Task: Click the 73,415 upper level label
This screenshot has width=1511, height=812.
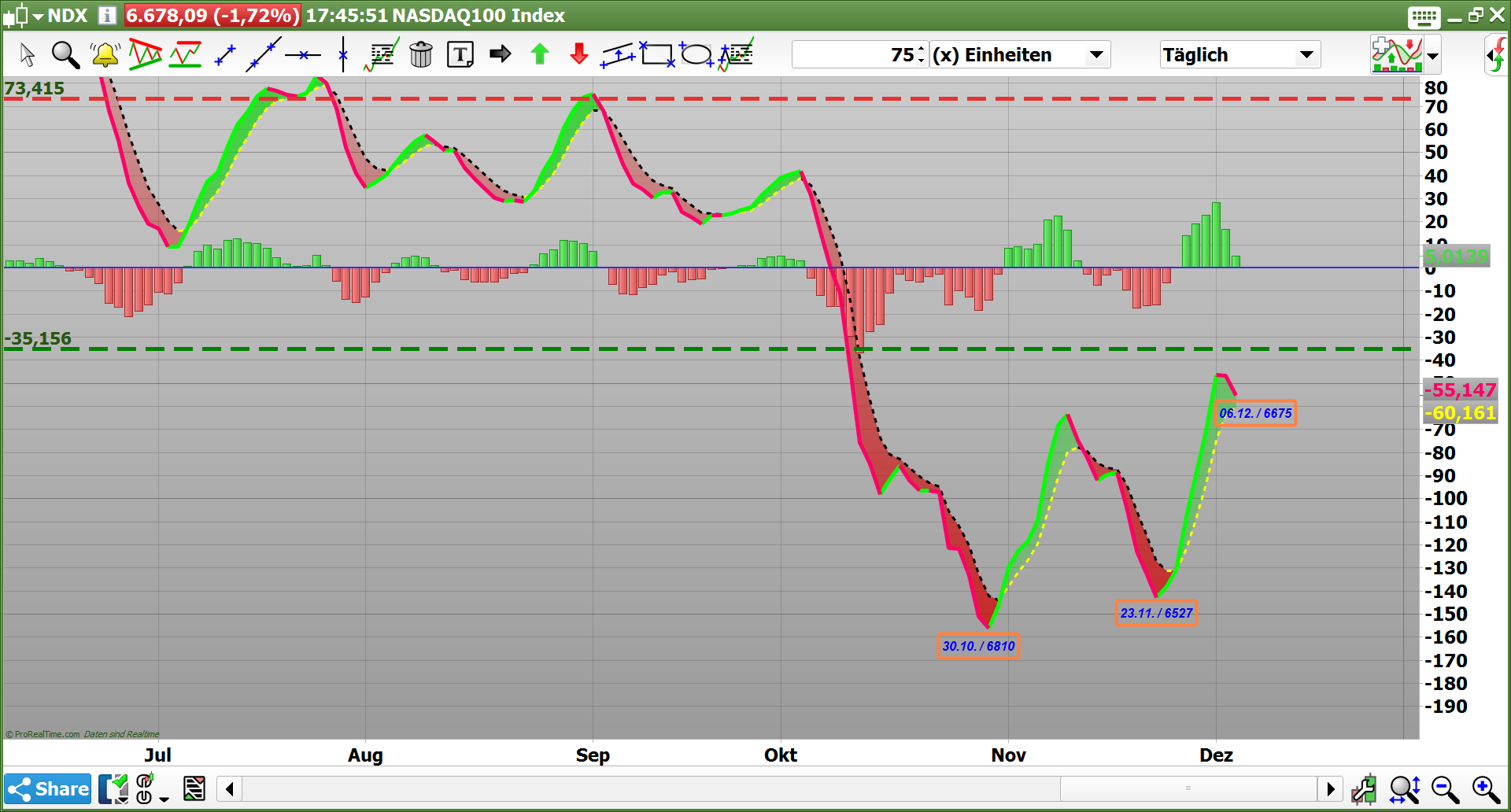Action: tap(34, 88)
